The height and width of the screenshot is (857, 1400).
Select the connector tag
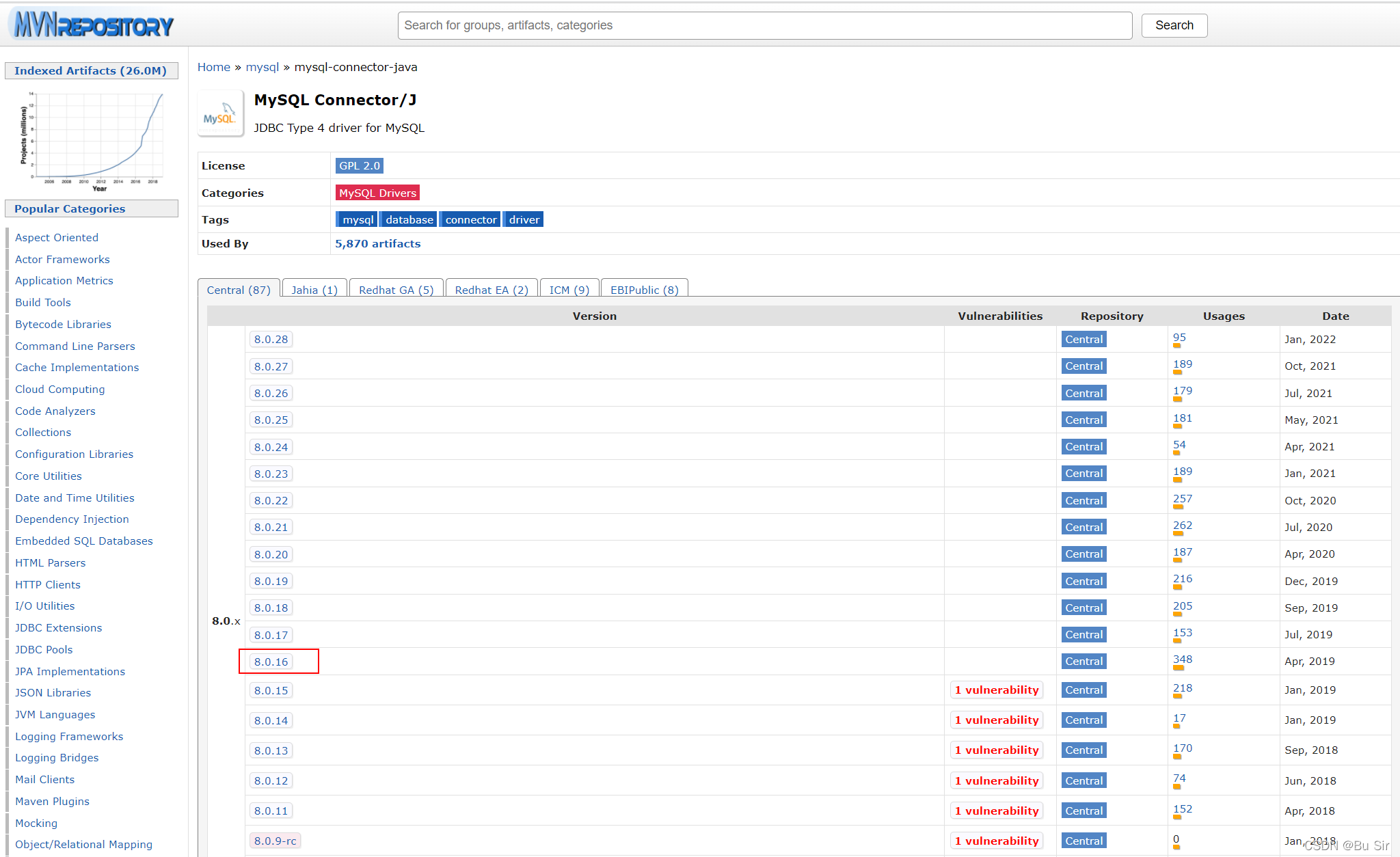coord(470,219)
